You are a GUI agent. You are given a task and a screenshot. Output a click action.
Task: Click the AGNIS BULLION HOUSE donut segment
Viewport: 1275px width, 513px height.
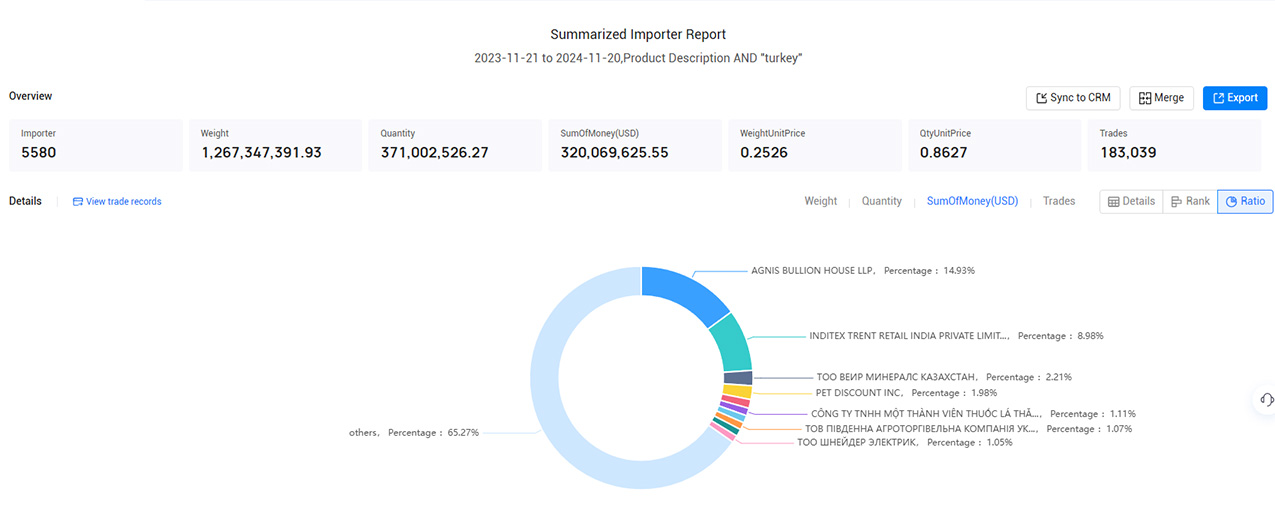pos(688,290)
